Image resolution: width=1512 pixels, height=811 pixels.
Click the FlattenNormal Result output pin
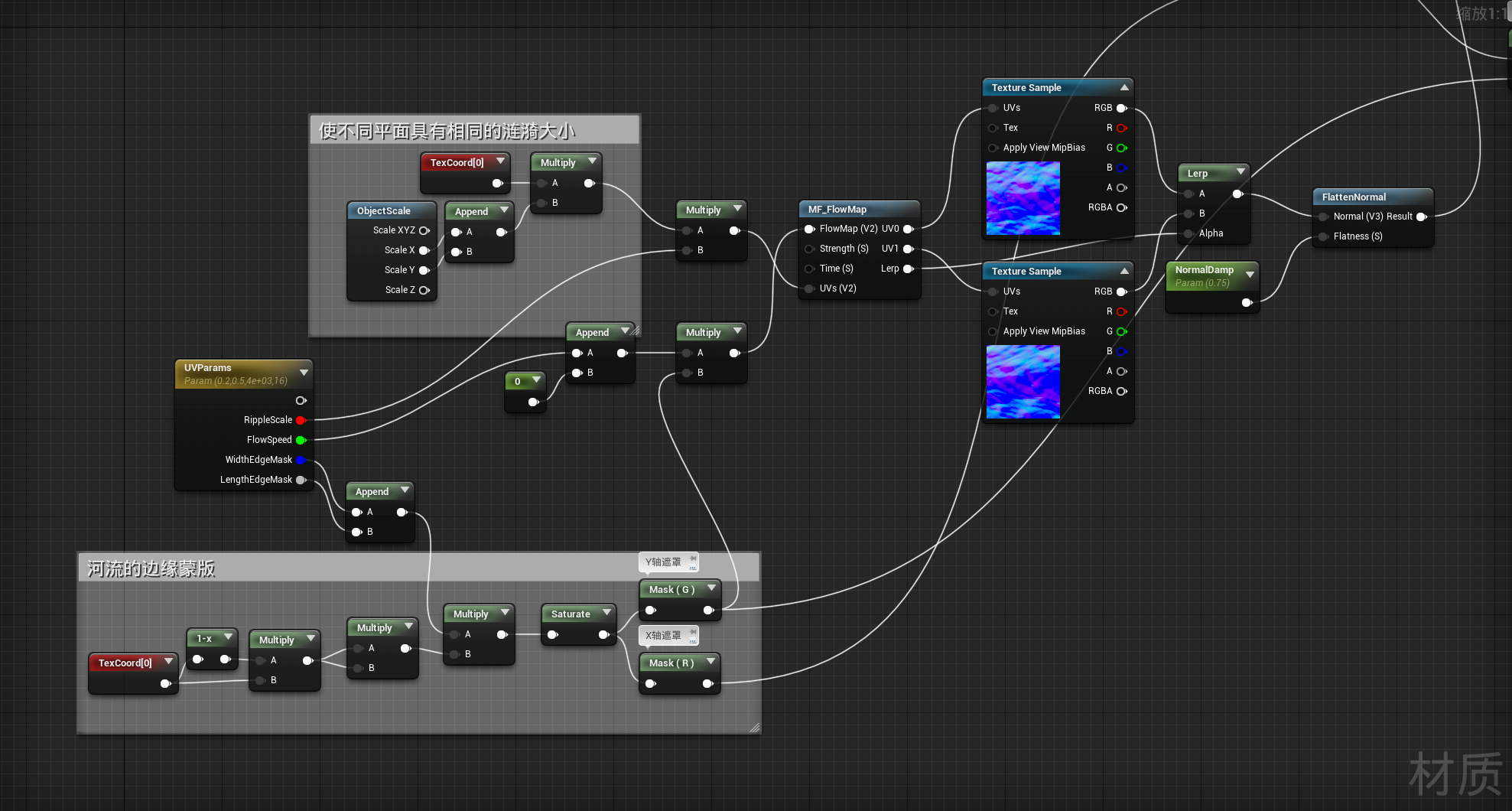[1421, 217]
